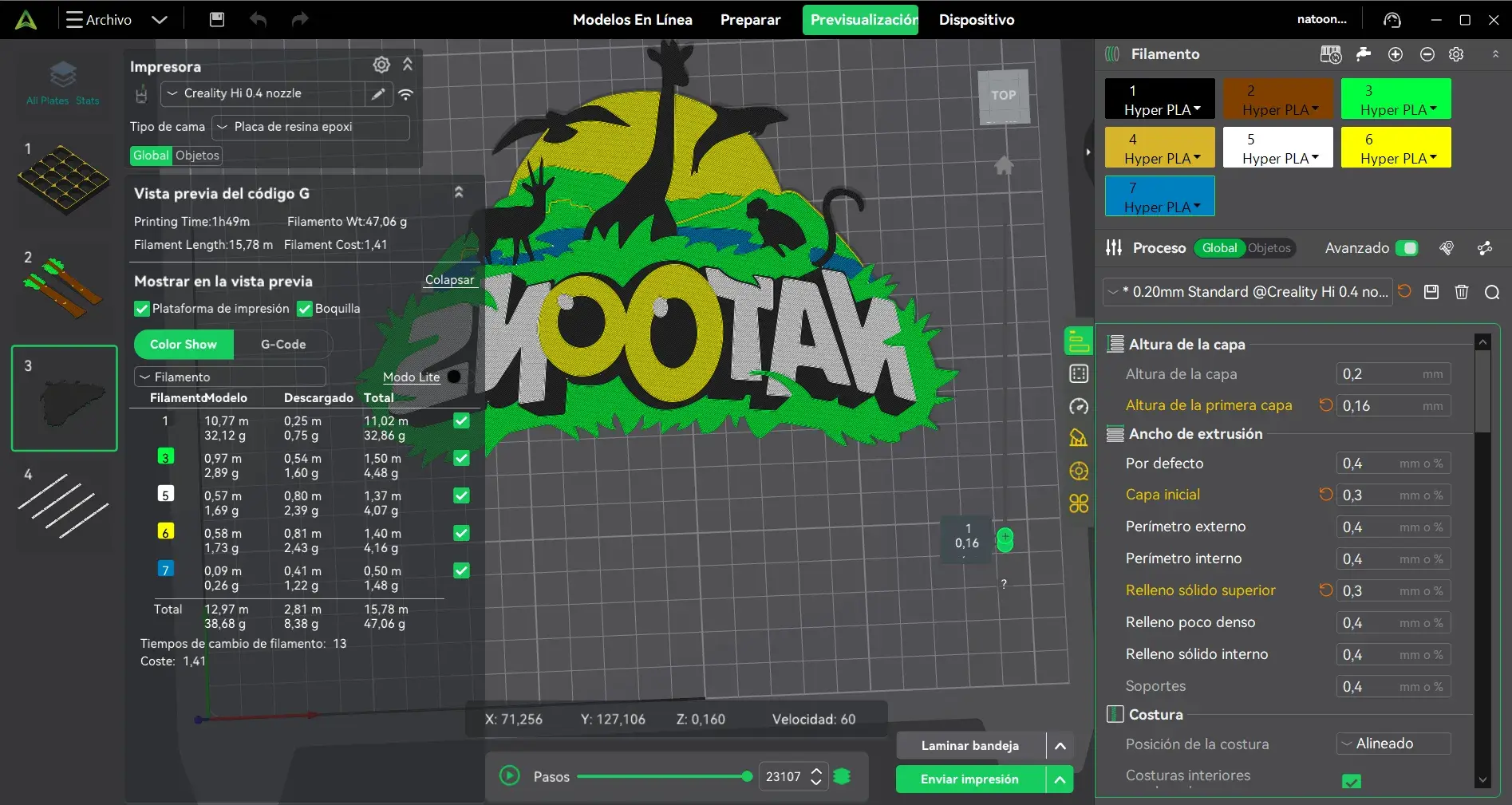Image resolution: width=1512 pixels, height=805 pixels.
Task: Reset Altura de la primera capa value
Action: [1326, 405]
